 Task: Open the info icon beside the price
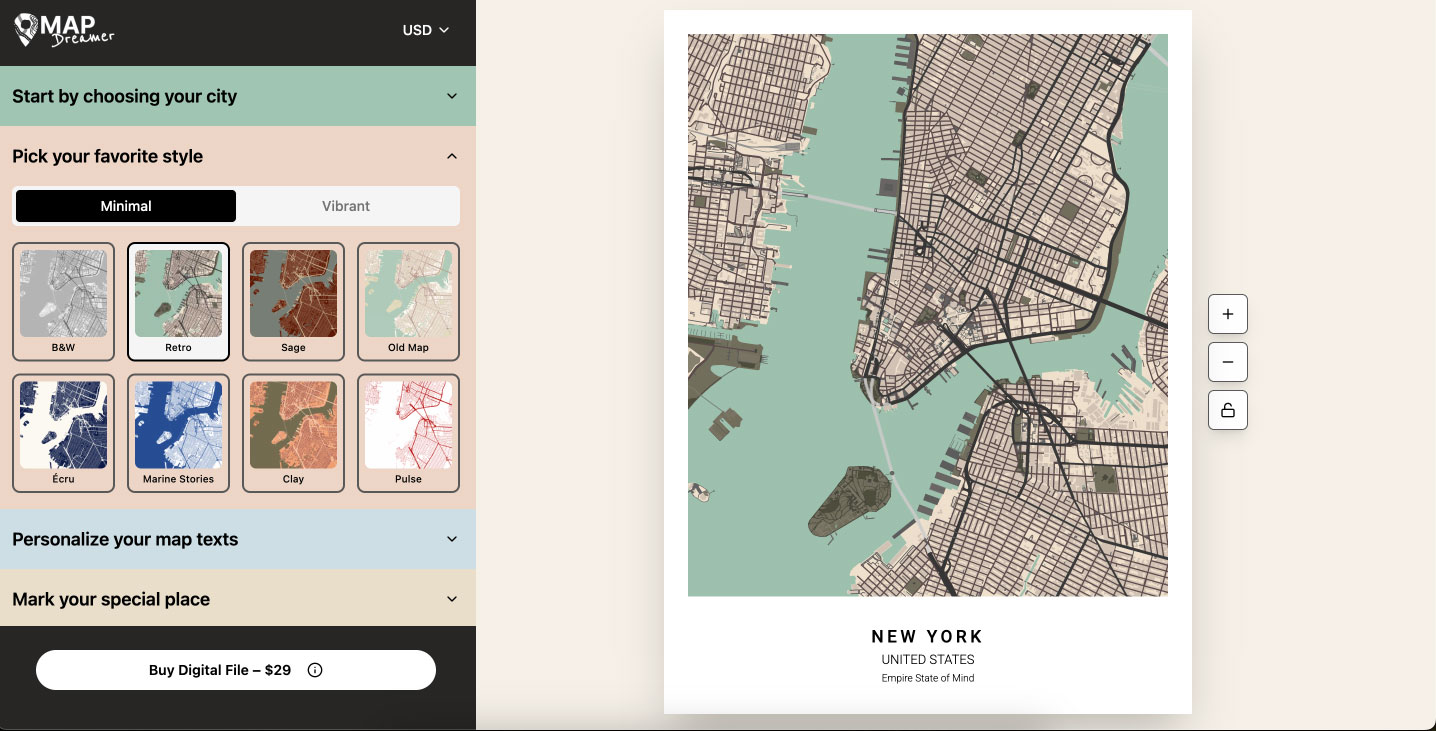click(315, 670)
